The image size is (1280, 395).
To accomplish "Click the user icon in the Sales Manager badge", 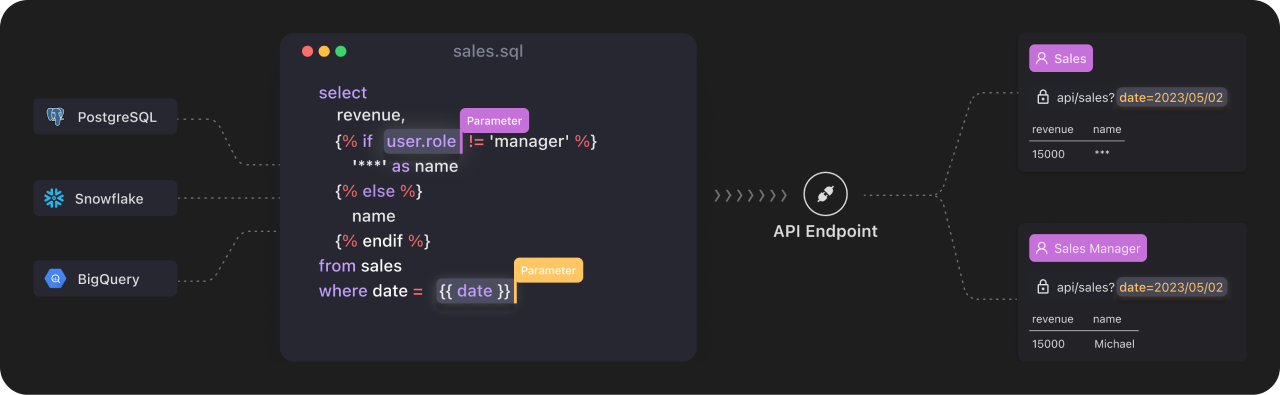I will pos(1041,248).
